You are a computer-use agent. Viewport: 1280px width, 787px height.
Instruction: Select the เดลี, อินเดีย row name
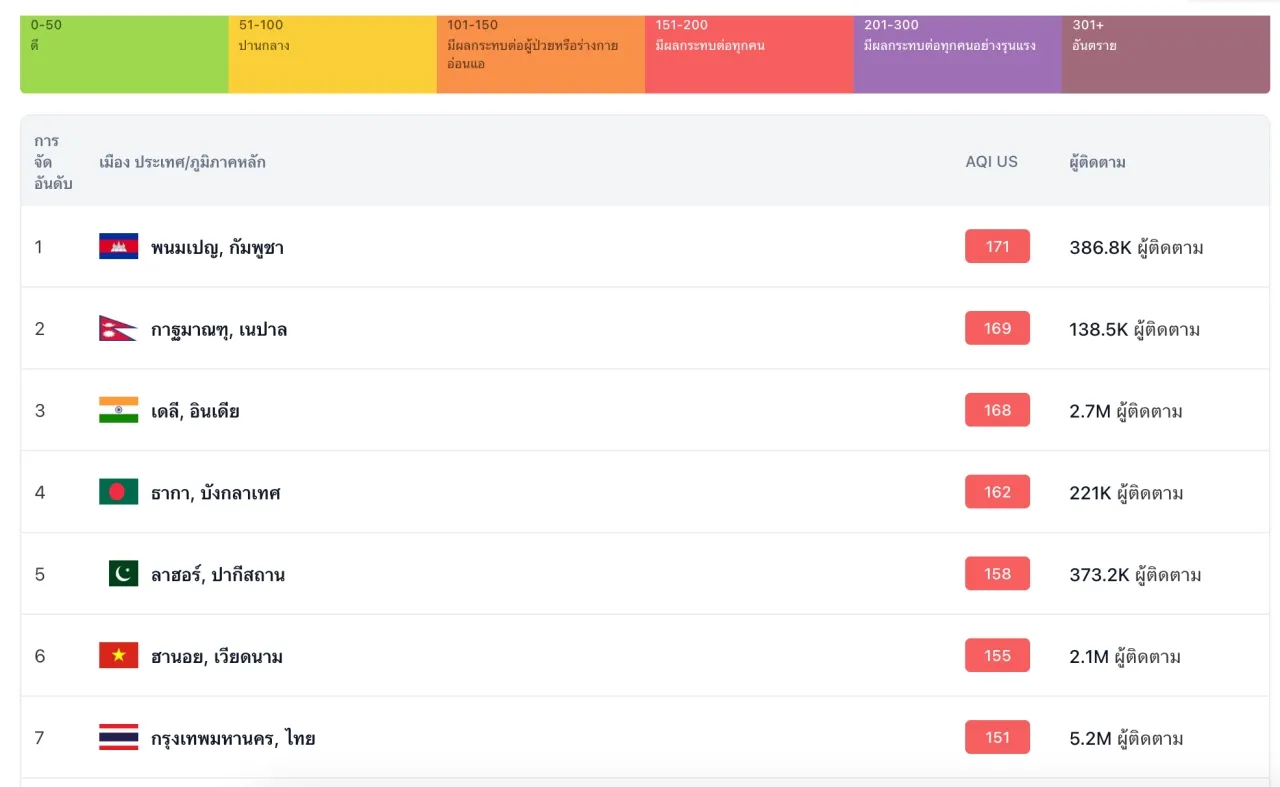tap(195, 411)
